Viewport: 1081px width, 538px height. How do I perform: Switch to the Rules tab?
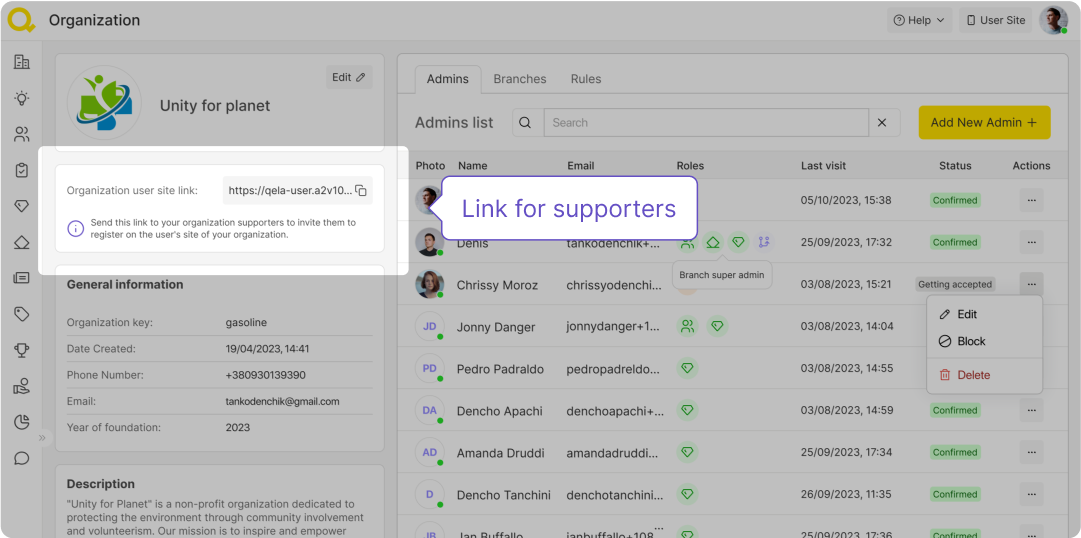coord(586,79)
